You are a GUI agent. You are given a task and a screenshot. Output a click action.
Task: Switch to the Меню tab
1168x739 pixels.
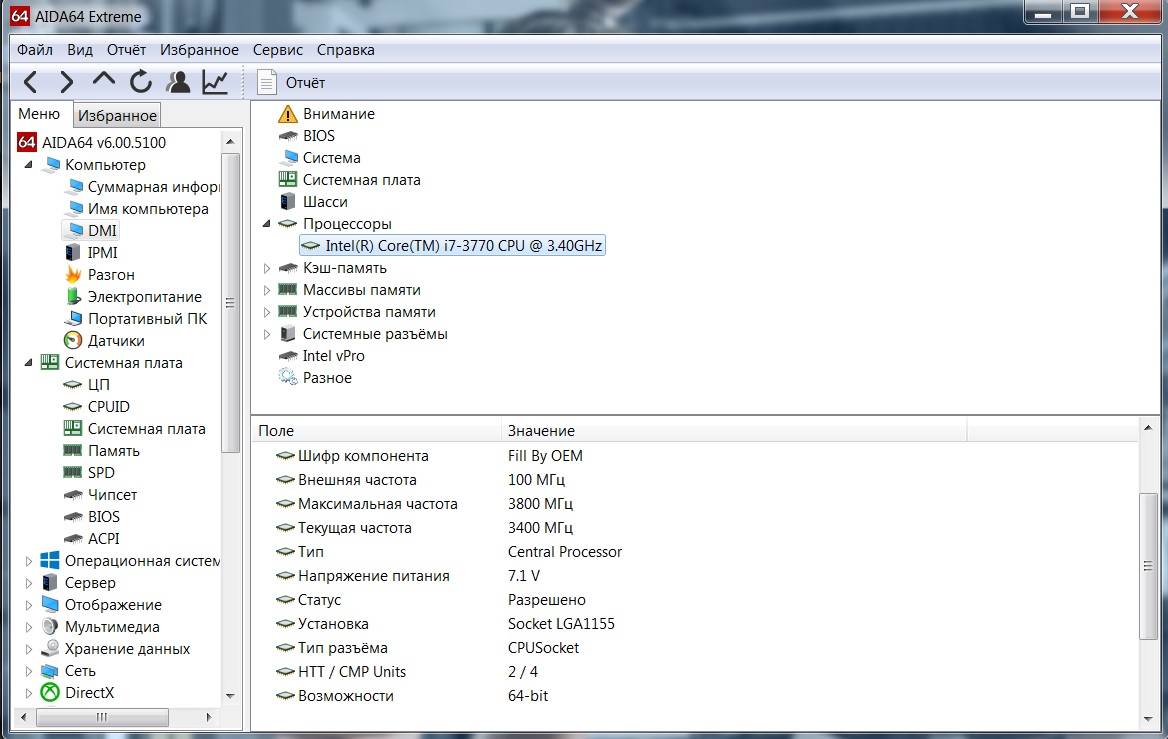39,114
